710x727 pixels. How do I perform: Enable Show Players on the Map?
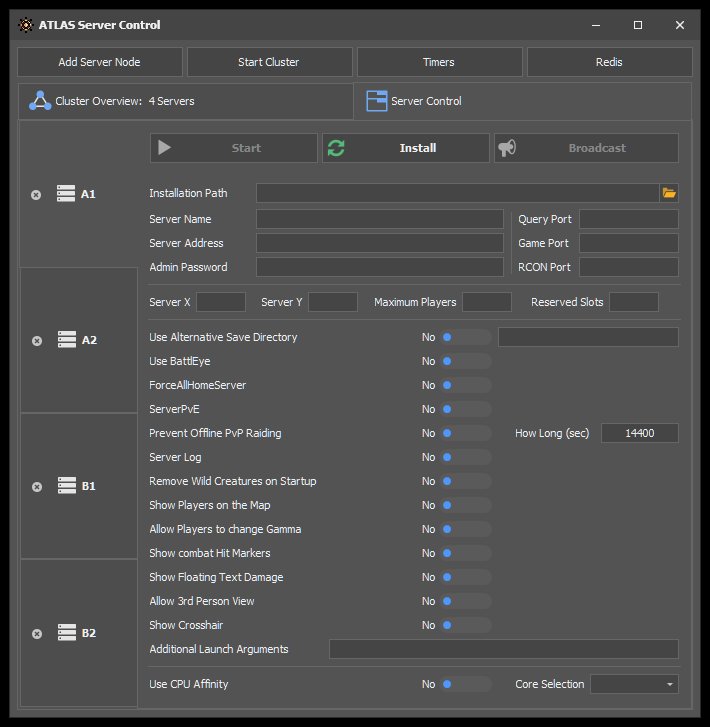tap(466, 505)
